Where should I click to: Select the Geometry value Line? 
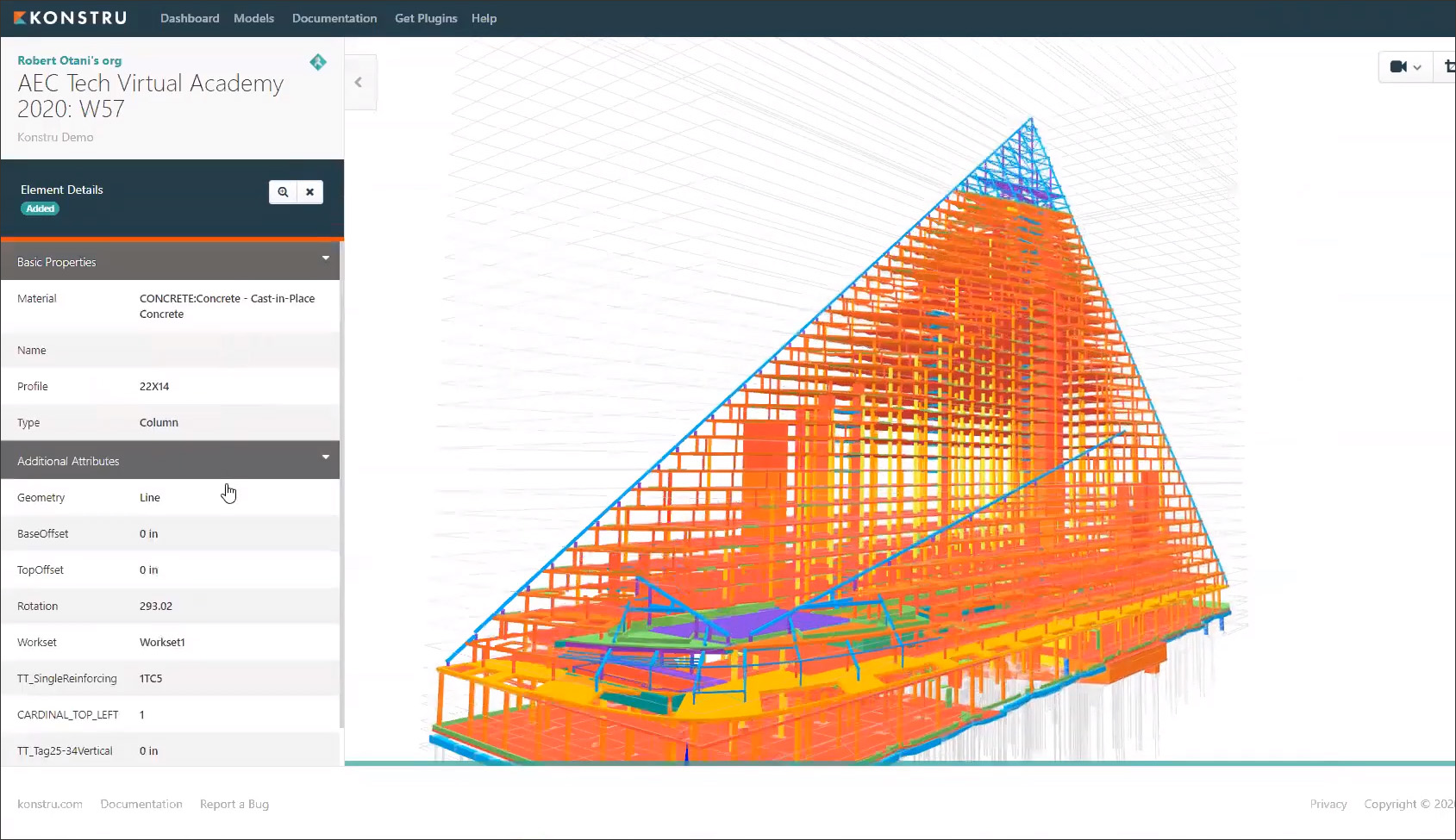[150, 497]
